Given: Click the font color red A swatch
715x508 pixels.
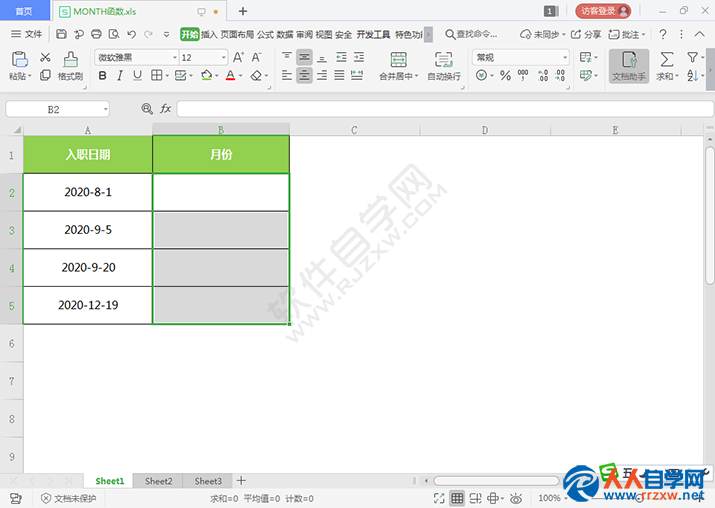Looking at the screenshot, I should coord(230,75).
